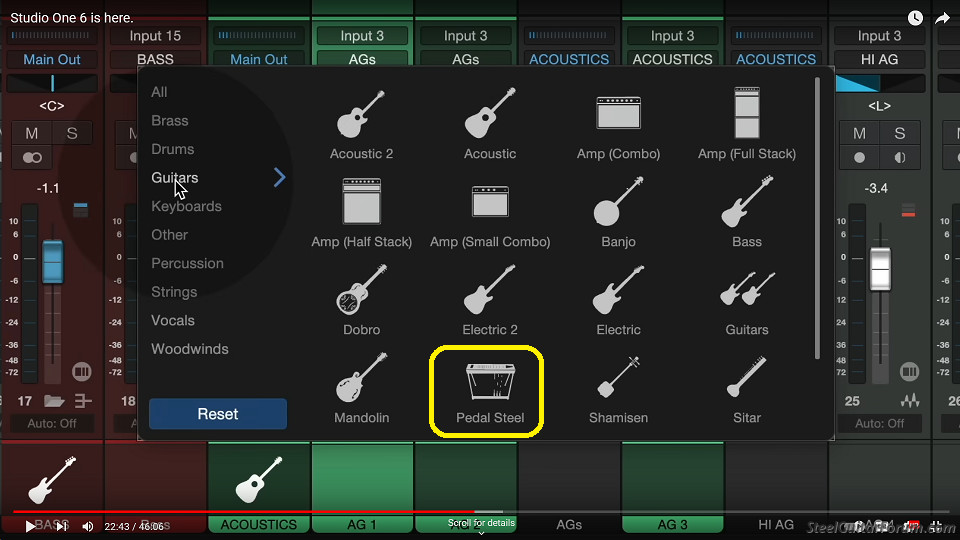
Task: Select the Sitar icon
Action: 746,382
